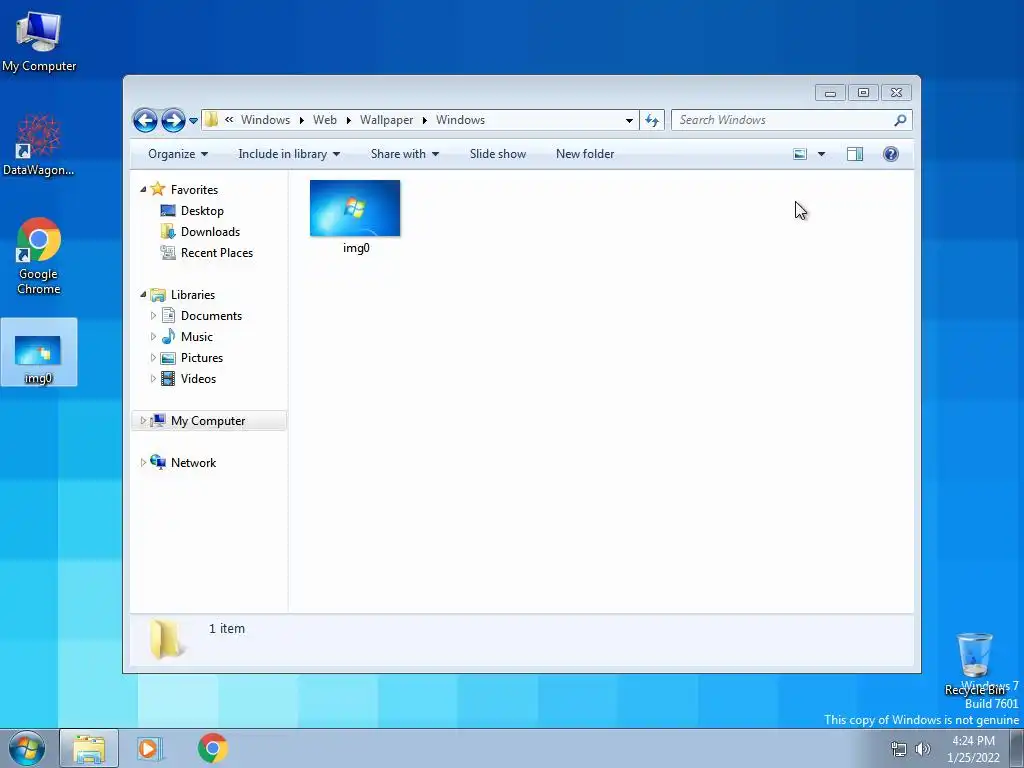
Task: Launch Windows Media Player from taskbar
Action: point(150,748)
